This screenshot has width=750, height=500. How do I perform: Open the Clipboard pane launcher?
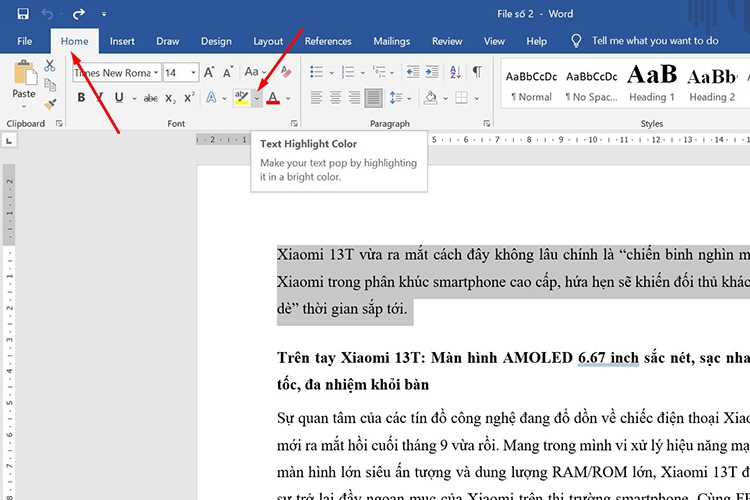[59, 123]
